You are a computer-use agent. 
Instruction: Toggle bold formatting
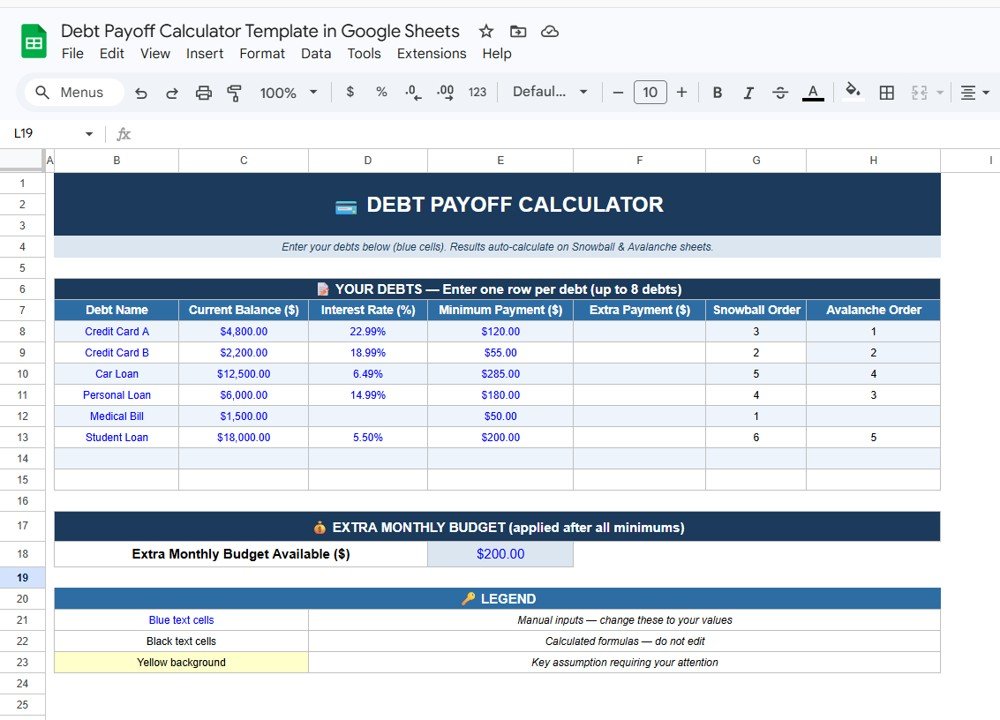(x=717, y=92)
